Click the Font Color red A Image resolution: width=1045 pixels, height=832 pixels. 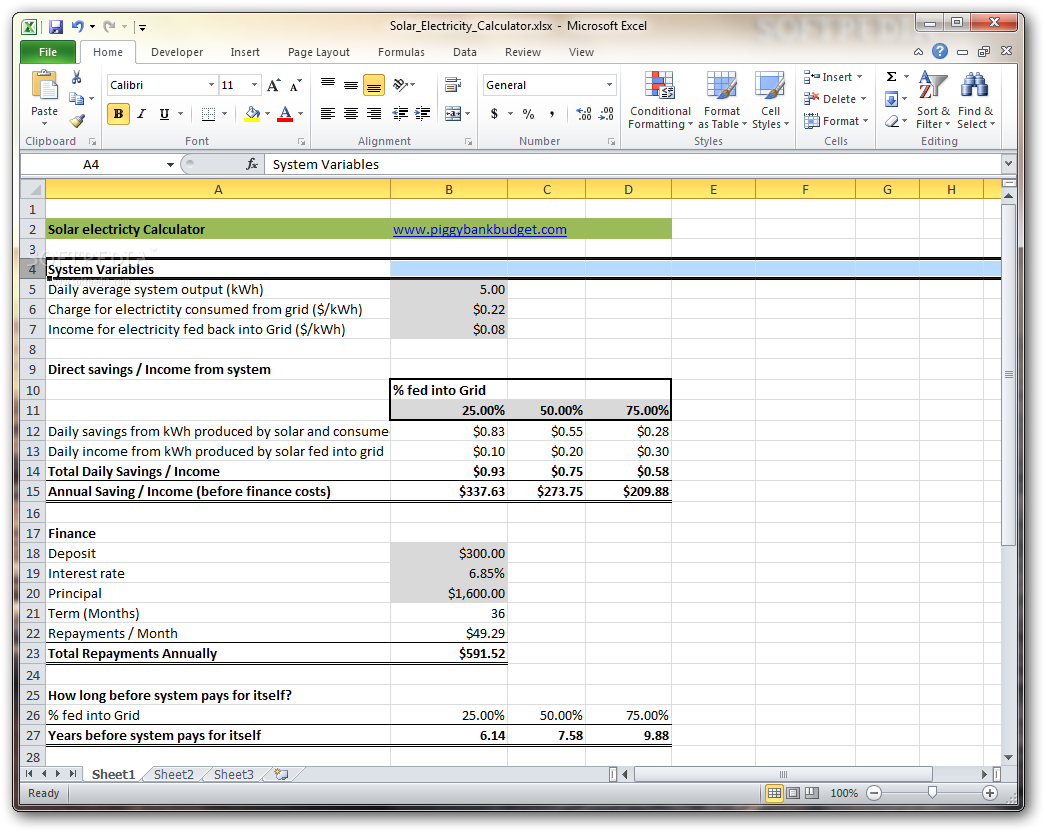[x=285, y=114]
